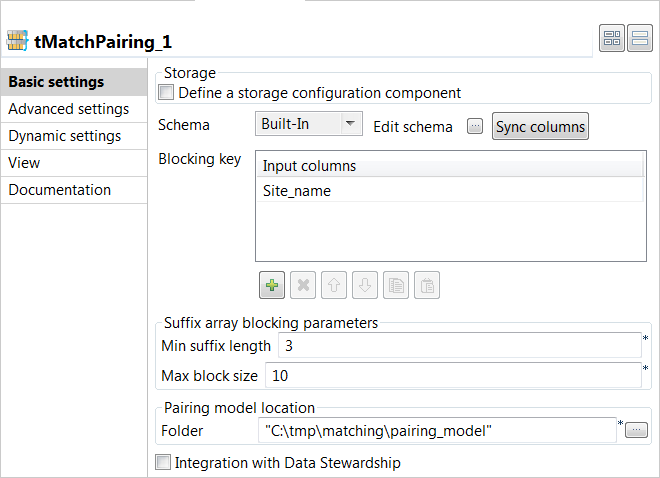Viewport: 660px width, 478px height.
Task: Enable Define a storage configuration component
Action: click(x=166, y=93)
